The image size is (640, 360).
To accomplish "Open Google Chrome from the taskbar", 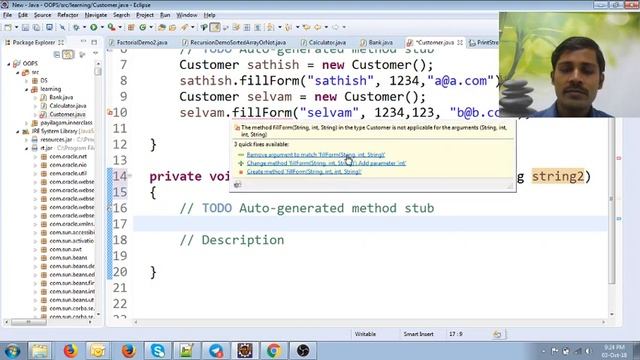I will pyautogui.click(x=273, y=351).
